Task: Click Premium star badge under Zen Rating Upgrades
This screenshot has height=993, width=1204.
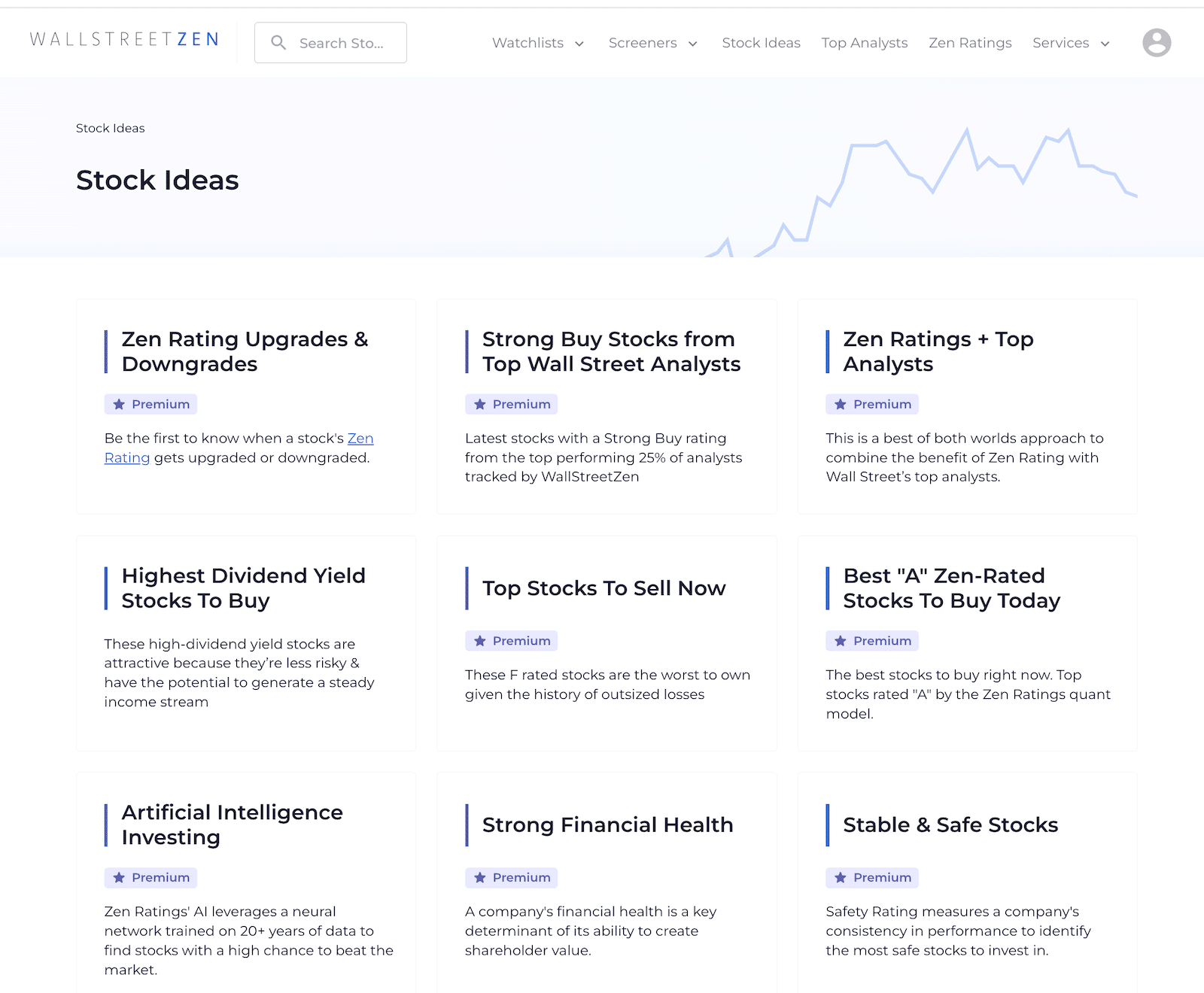Action: pyautogui.click(x=150, y=404)
